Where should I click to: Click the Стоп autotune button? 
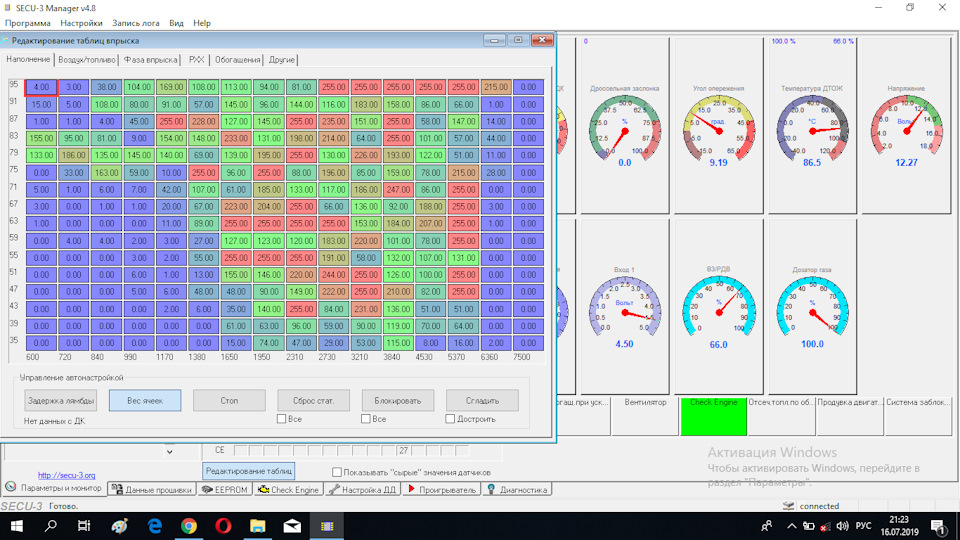point(229,400)
